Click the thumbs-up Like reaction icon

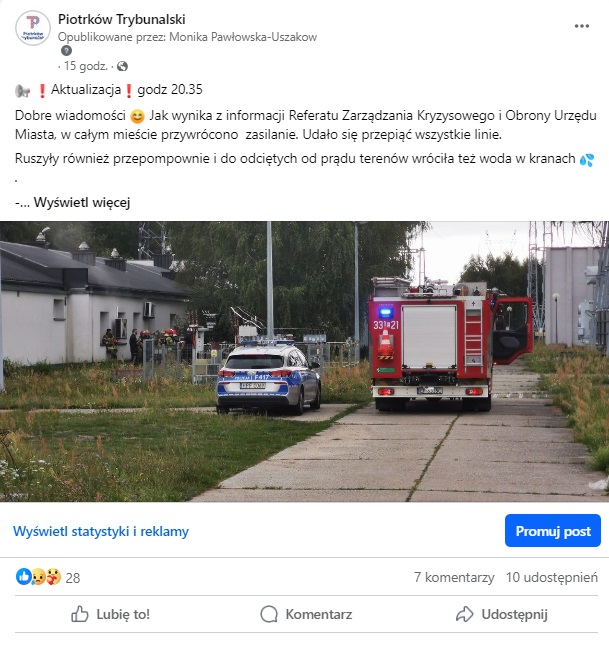(x=23, y=576)
